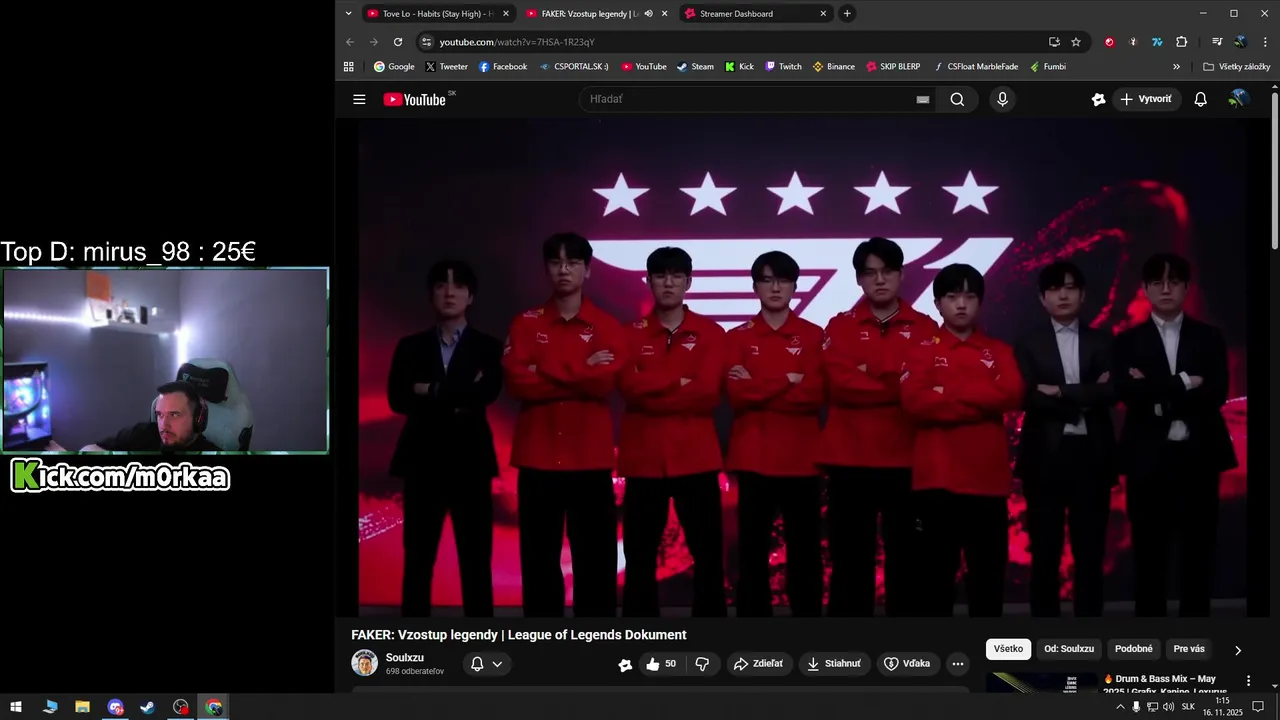Share the video via Zdieľať
The image size is (1280, 720).
click(758, 664)
